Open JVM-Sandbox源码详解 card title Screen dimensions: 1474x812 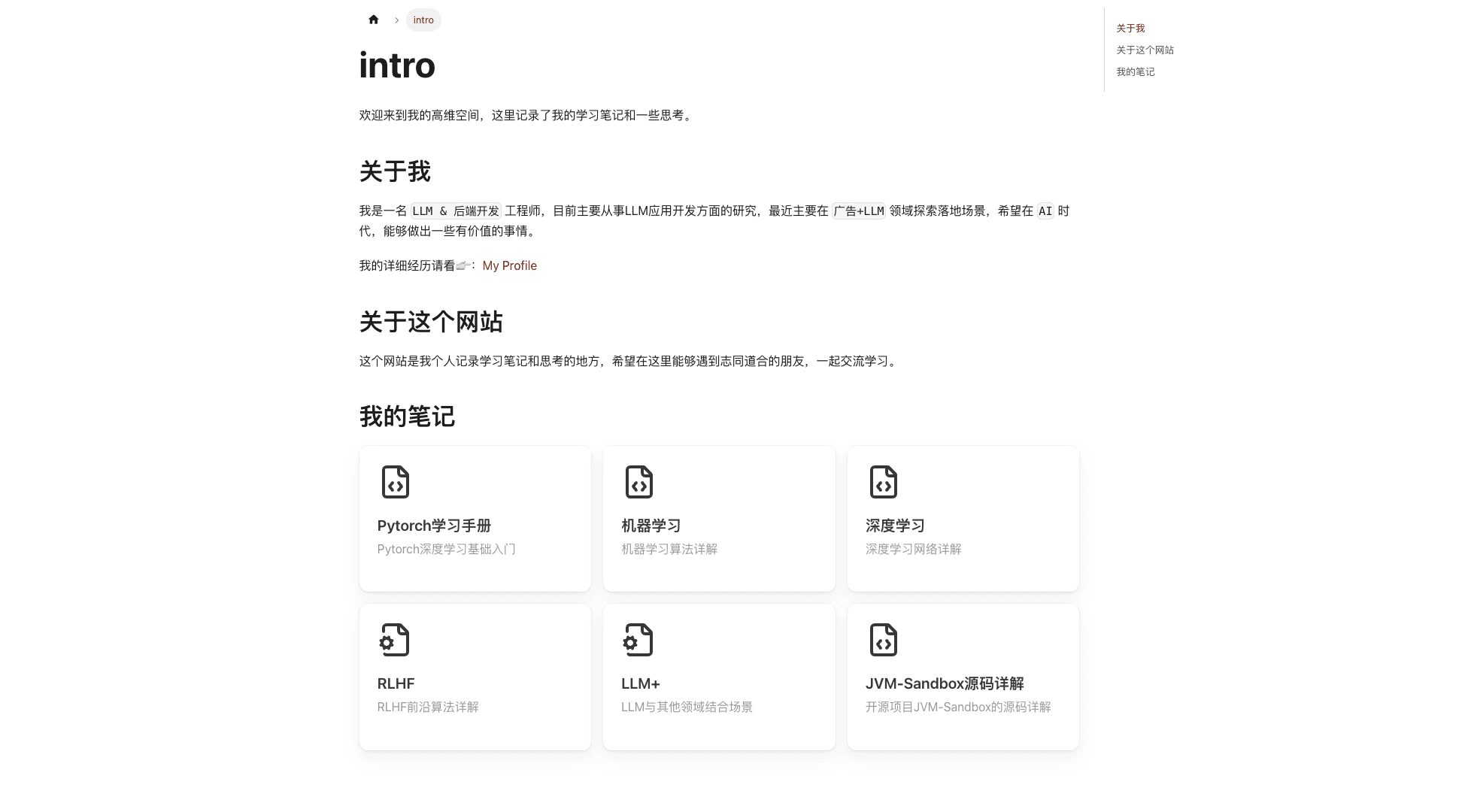pyautogui.click(x=944, y=683)
